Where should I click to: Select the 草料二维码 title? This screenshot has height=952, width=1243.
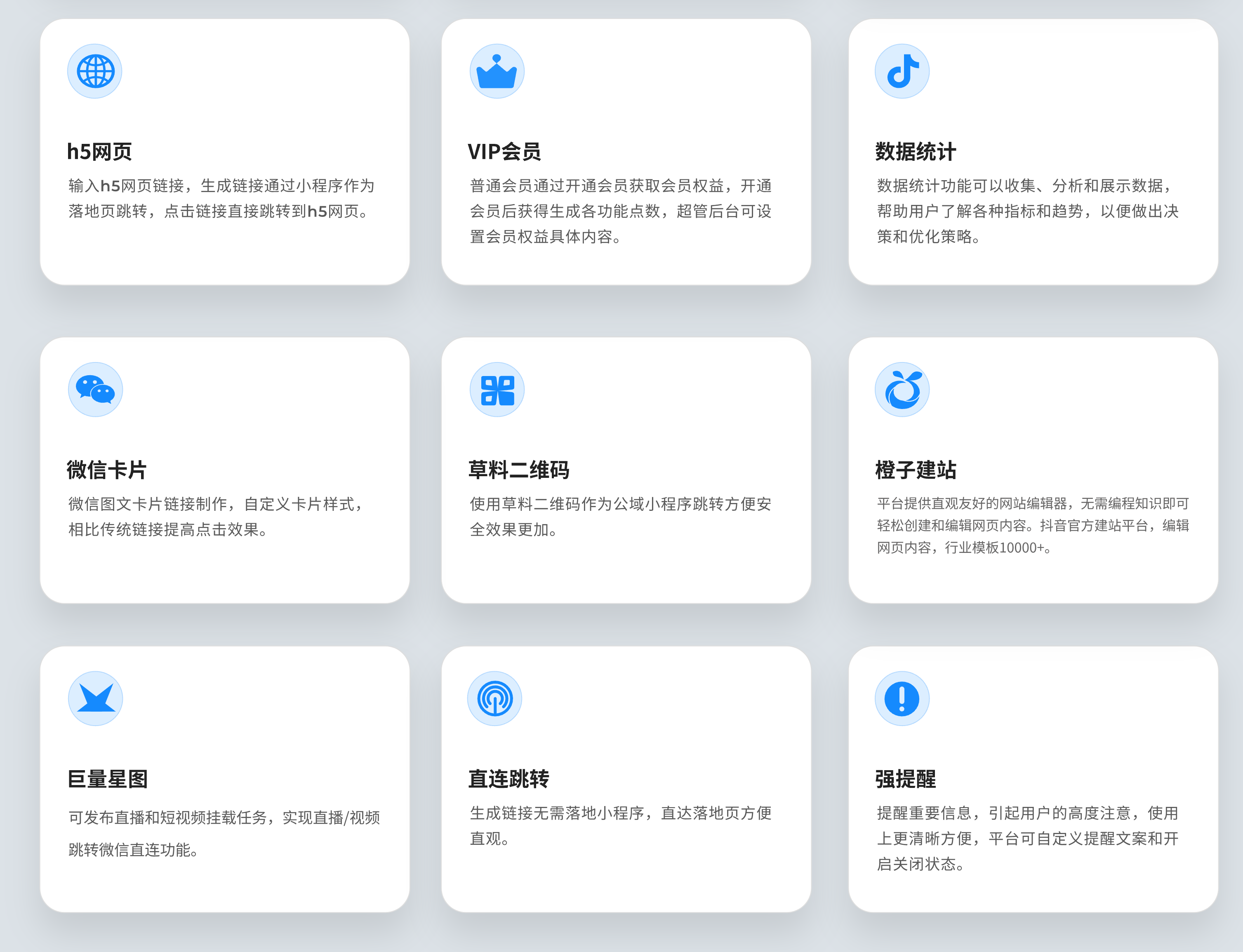point(519,470)
